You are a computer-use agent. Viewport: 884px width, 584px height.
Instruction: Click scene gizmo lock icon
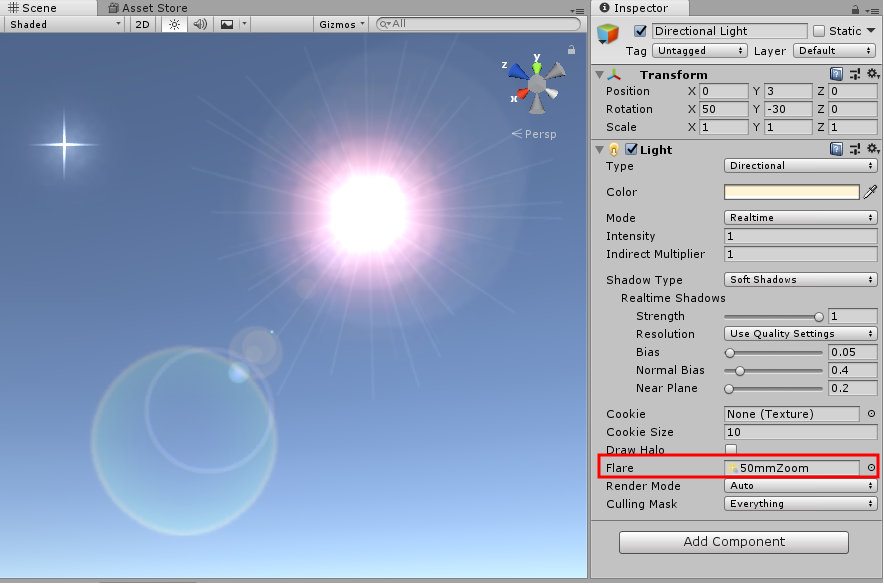571,50
